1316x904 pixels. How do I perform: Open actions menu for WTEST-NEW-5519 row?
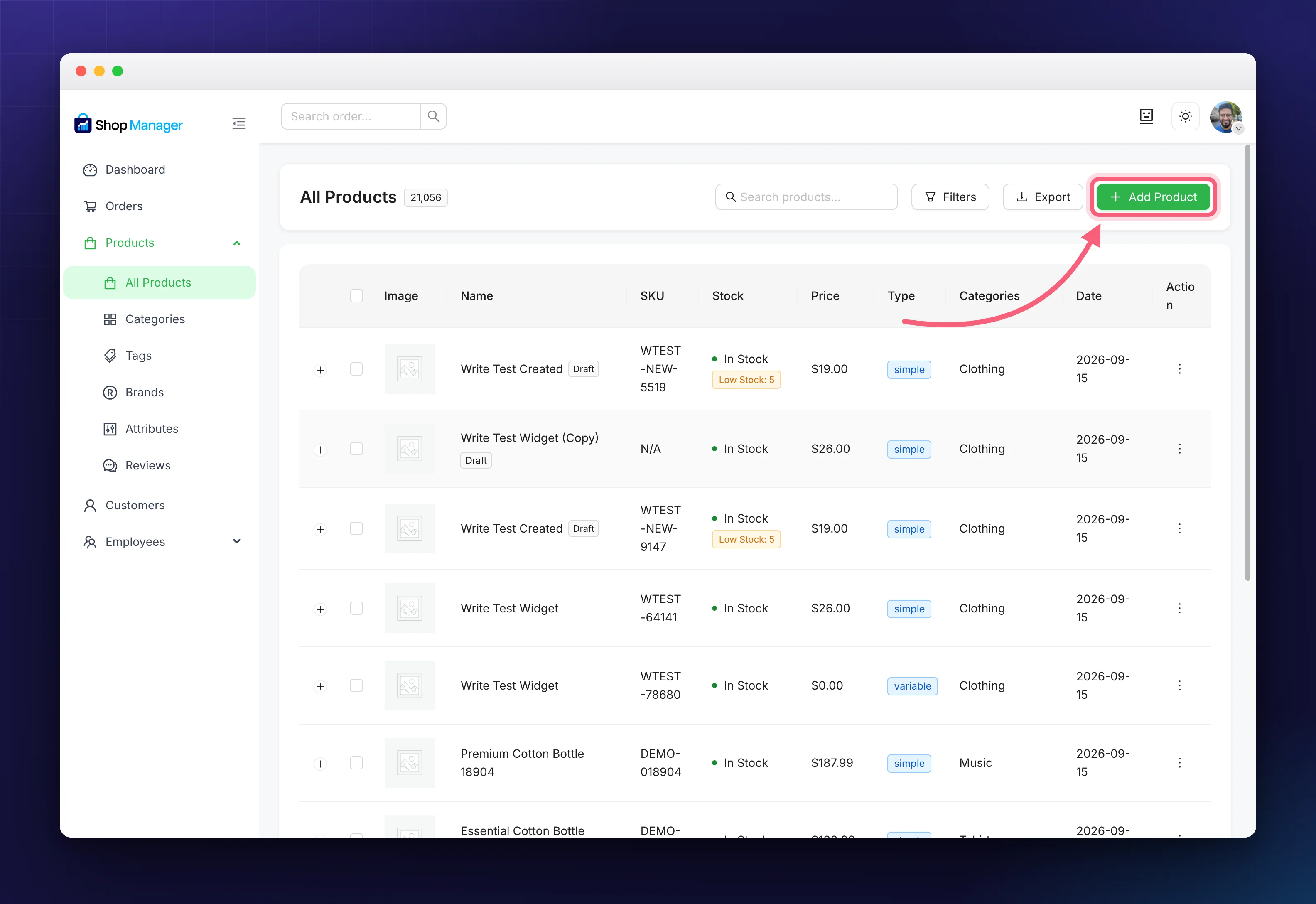point(1179,369)
